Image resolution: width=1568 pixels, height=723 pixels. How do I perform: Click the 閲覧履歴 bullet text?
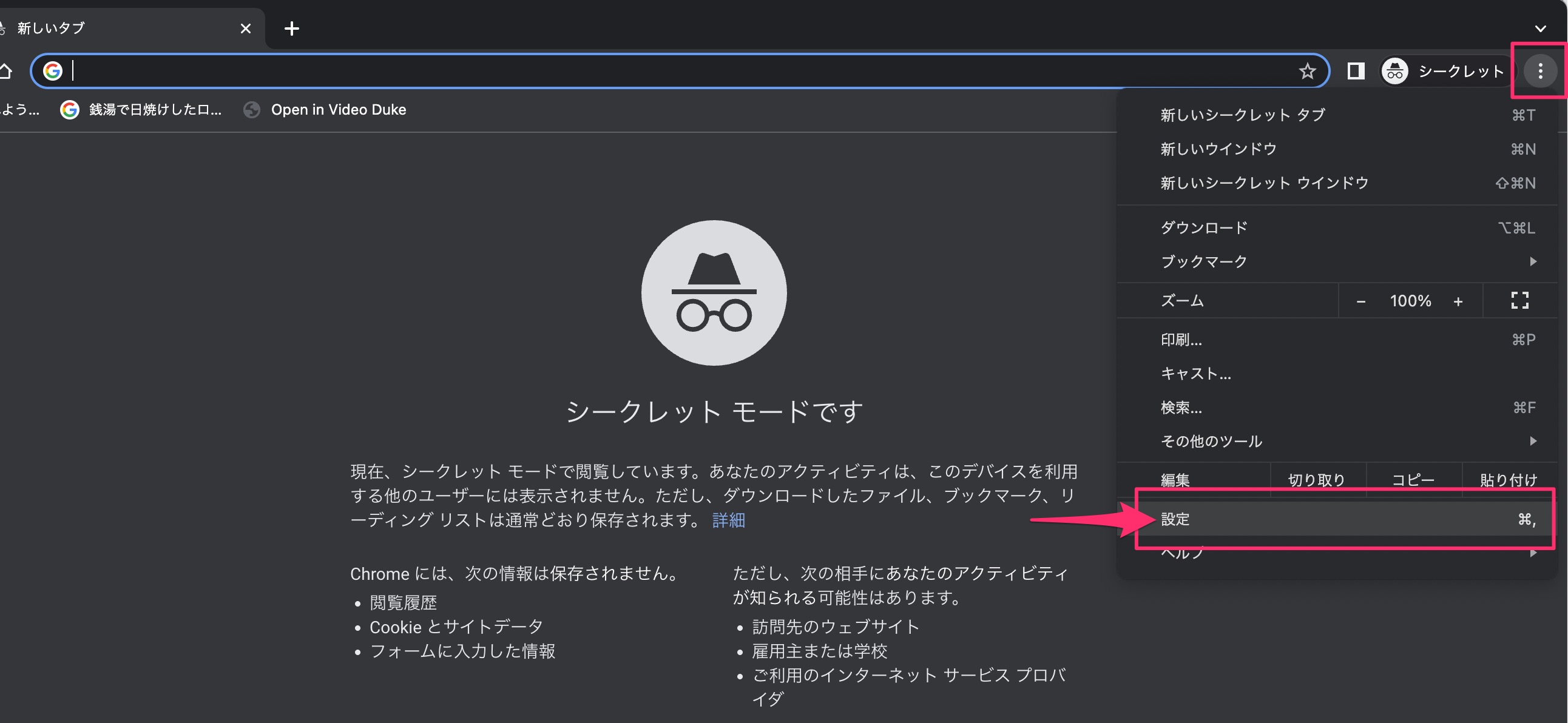coord(403,603)
